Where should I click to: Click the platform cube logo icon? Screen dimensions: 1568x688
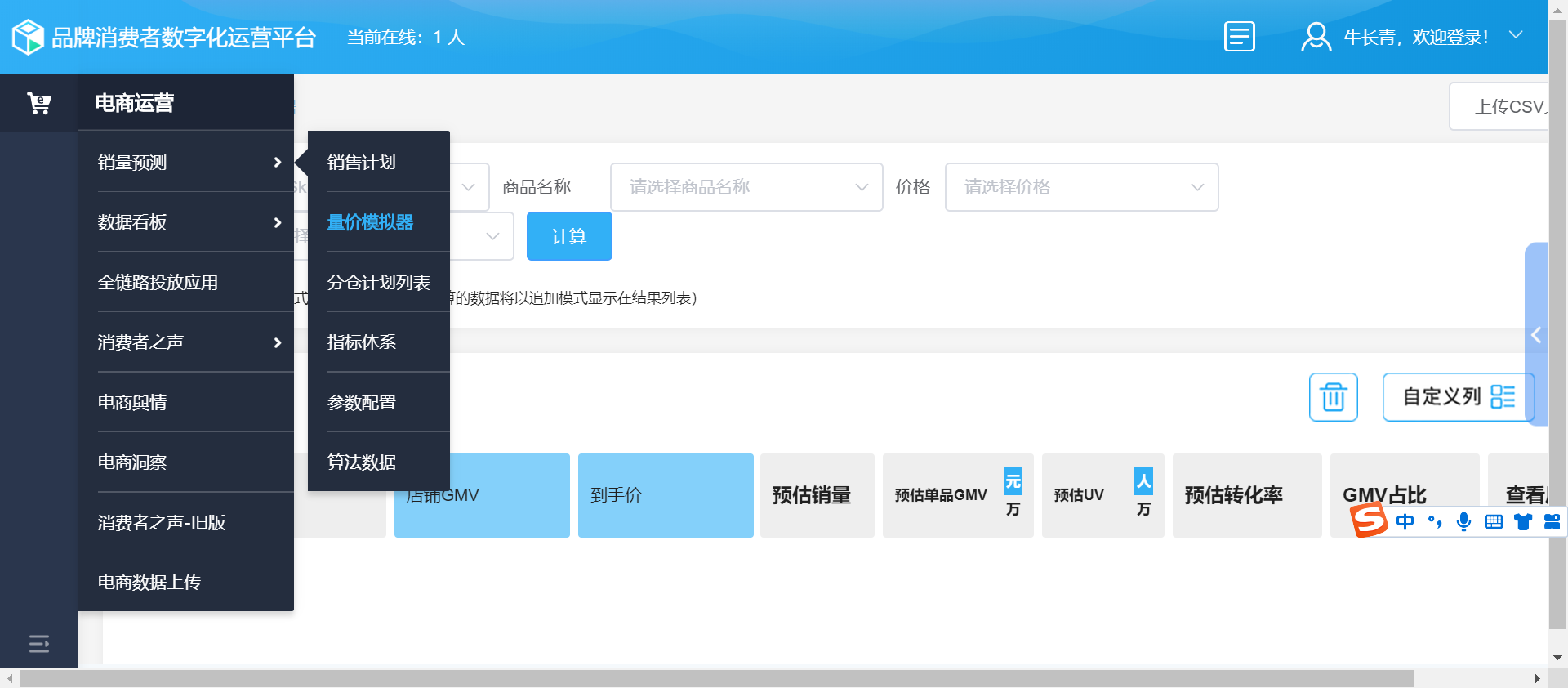(28, 37)
